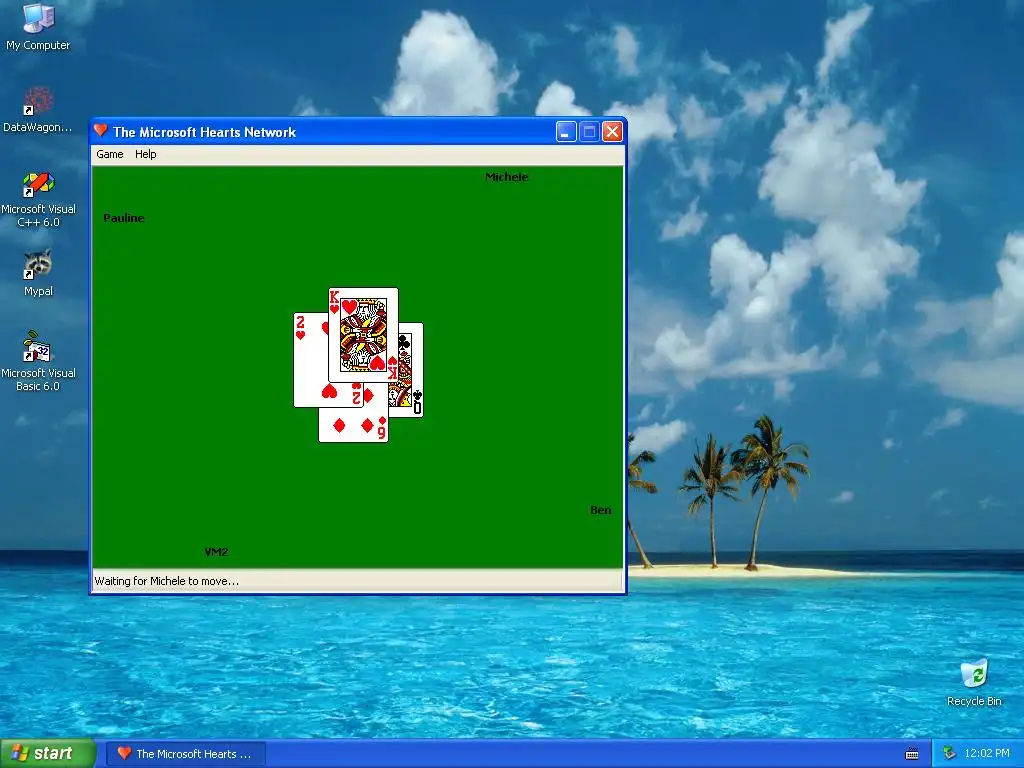Select the DataWagon desktop shortcut

(x=38, y=110)
